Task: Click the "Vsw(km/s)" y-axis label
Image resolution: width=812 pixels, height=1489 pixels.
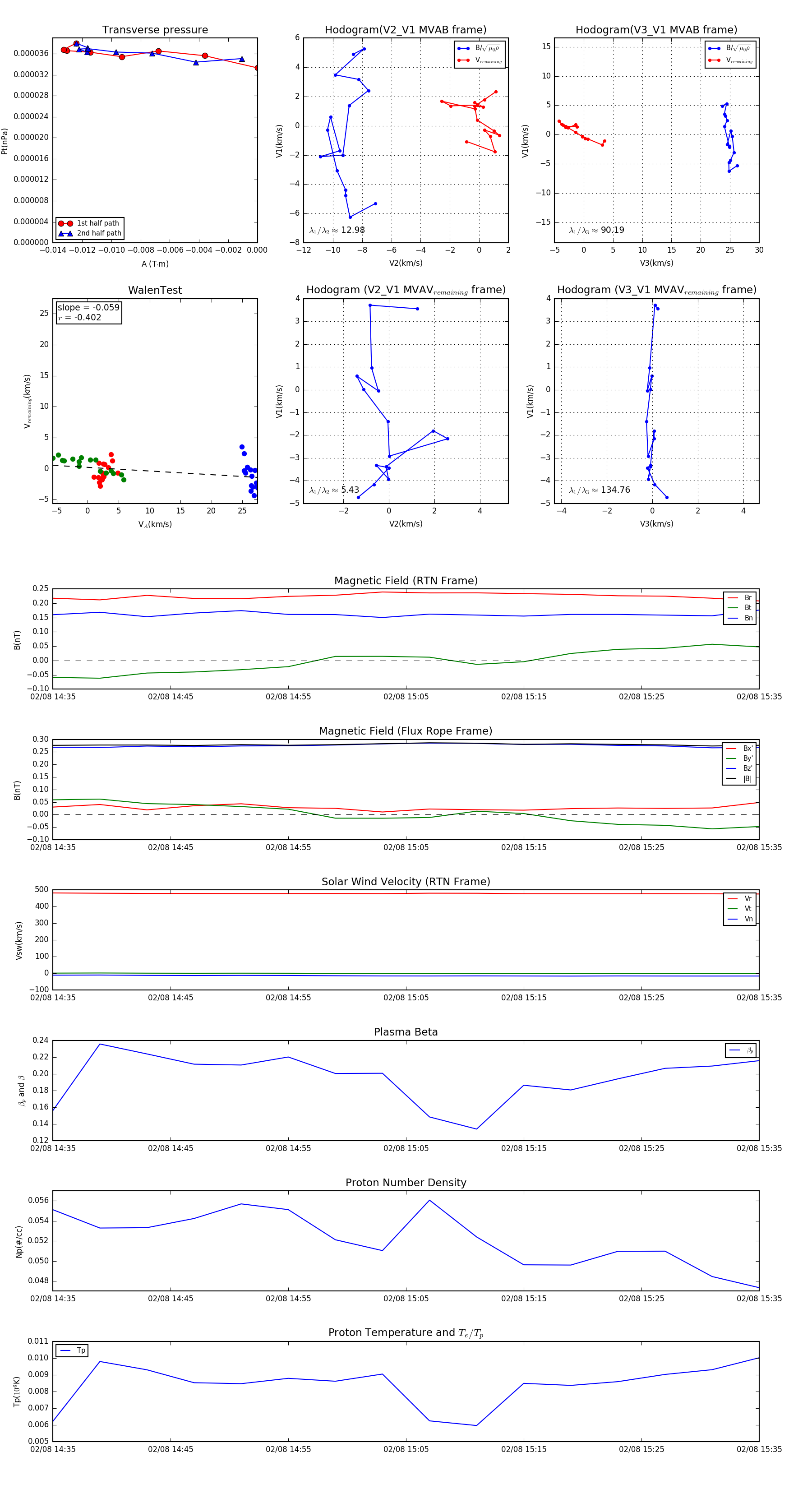Action: coord(18,940)
